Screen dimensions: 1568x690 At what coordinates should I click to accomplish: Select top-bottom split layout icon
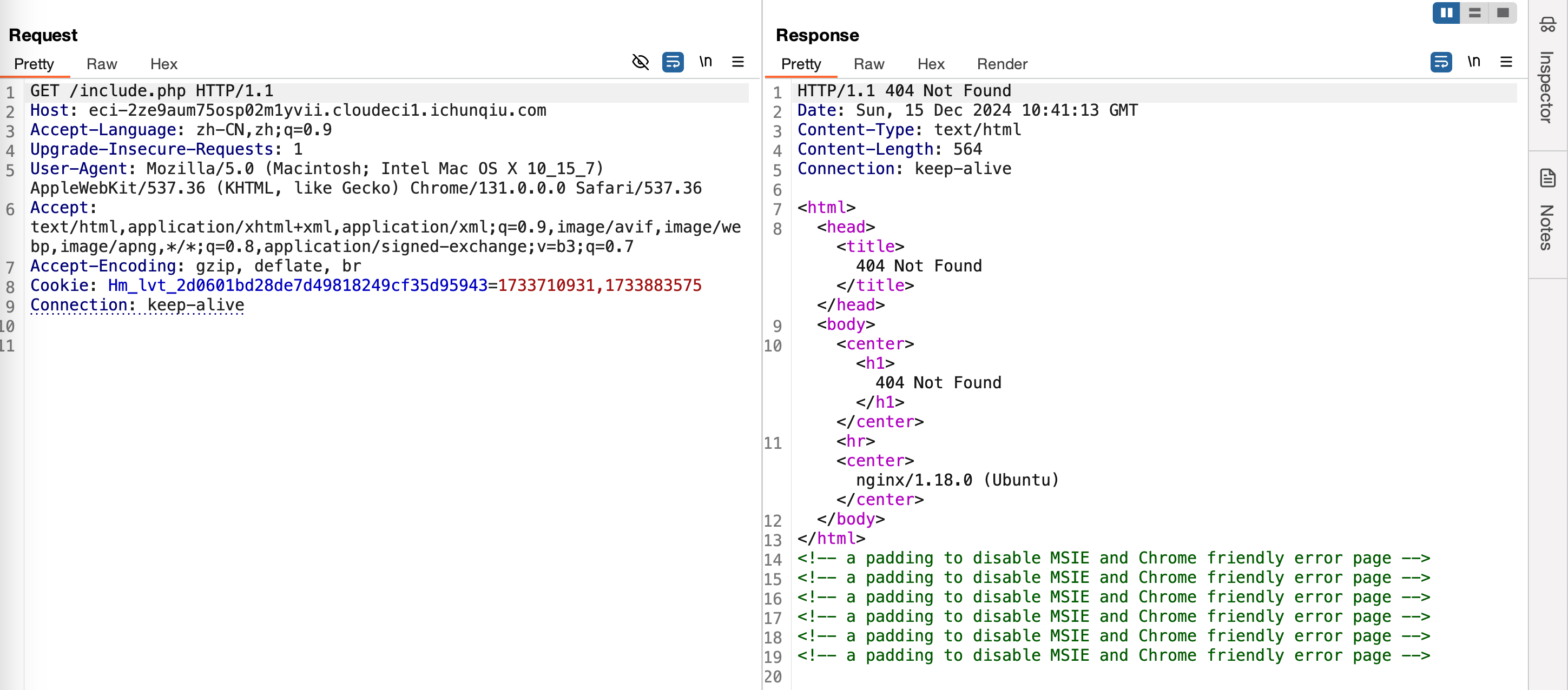point(1474,13)
